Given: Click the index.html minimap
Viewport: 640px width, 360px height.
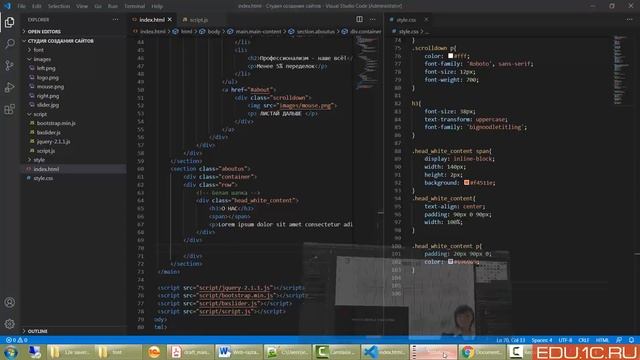Looking at the screenshot, I should point(366,62).
